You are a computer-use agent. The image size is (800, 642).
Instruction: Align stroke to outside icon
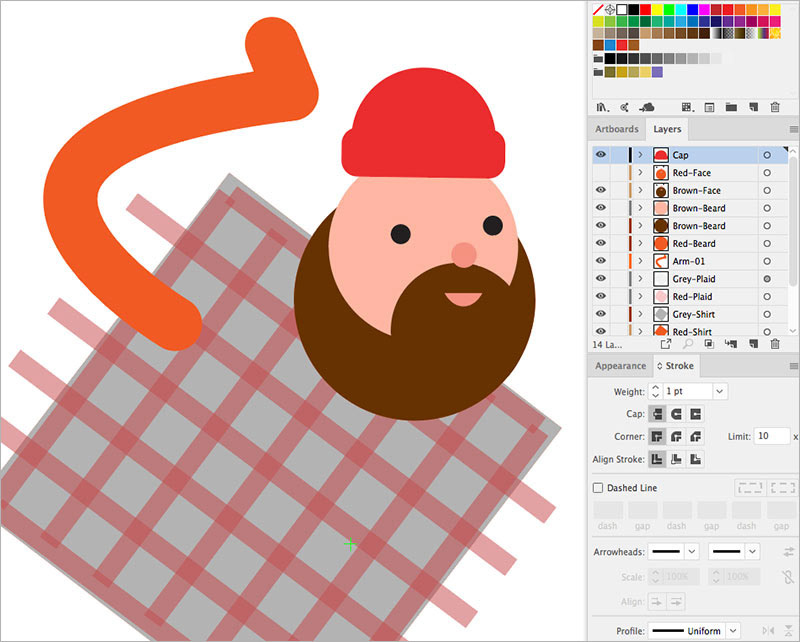[695, 459]
